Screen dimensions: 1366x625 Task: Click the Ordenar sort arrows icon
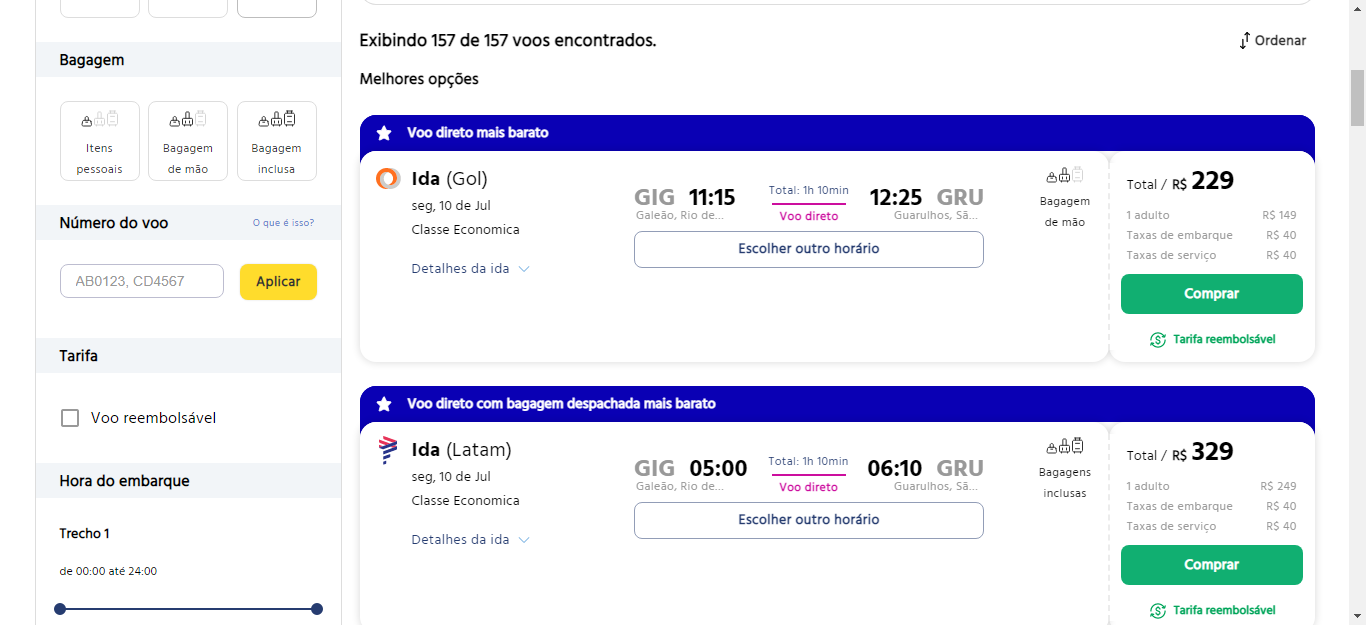pyautogui.click(x=1245, y=41)
